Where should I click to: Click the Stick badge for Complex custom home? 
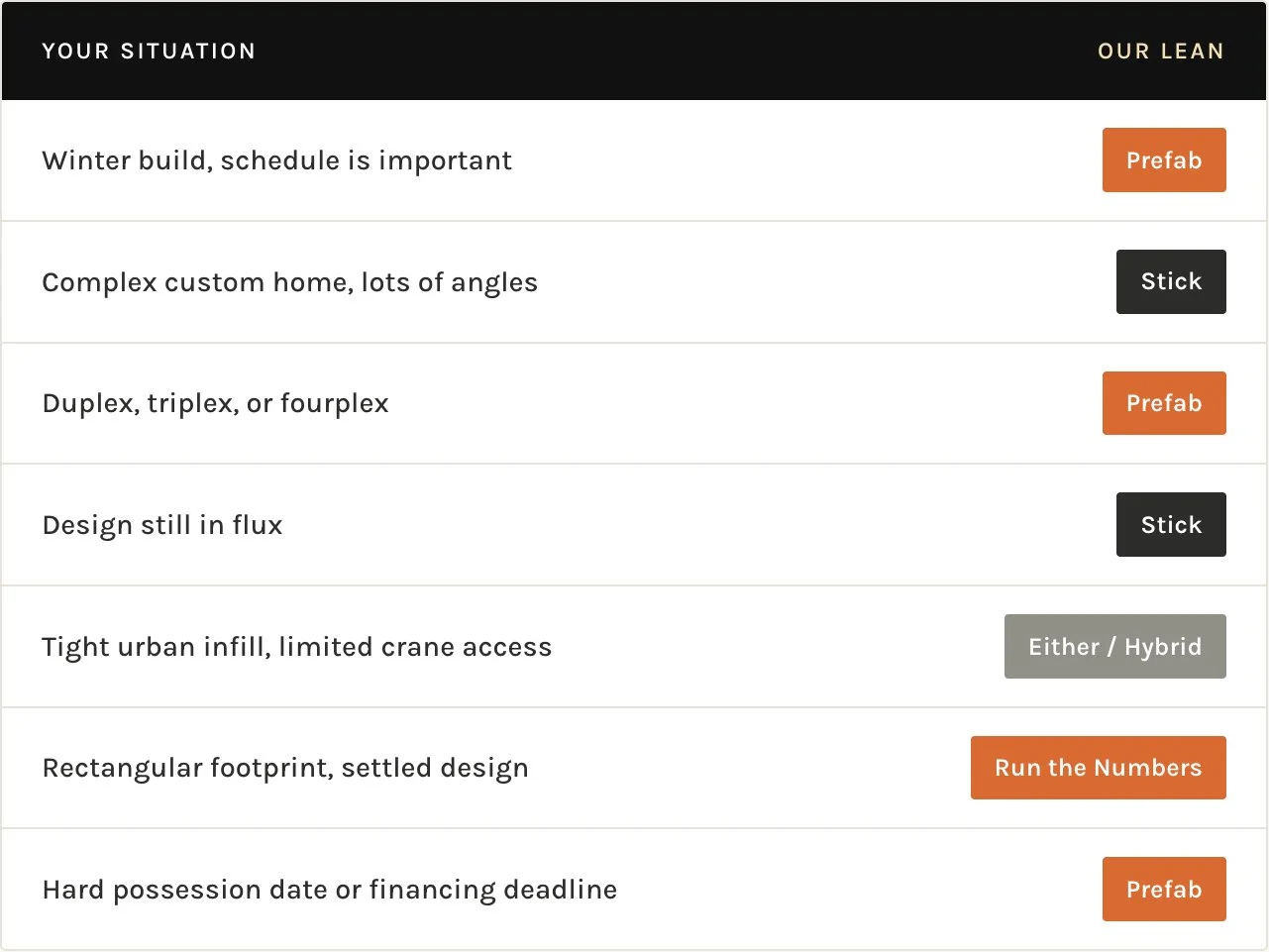click(x=1170, y=282)
